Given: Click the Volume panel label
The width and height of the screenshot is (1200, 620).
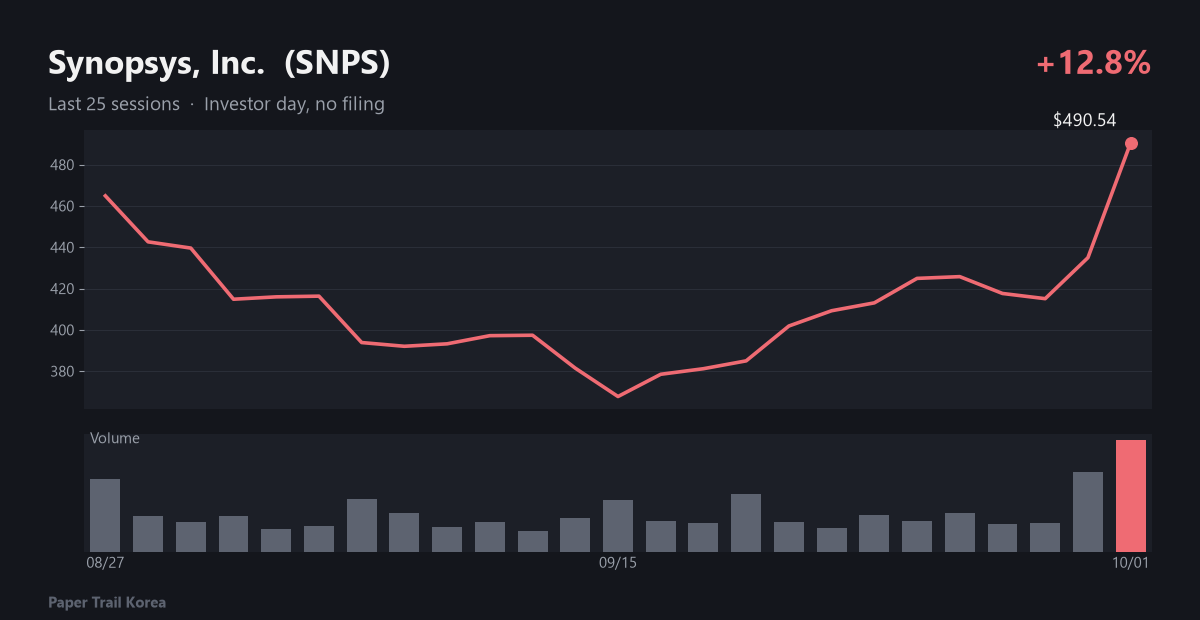Looking at the screenshot, I should pyautogui.click(x=115, y=438).
